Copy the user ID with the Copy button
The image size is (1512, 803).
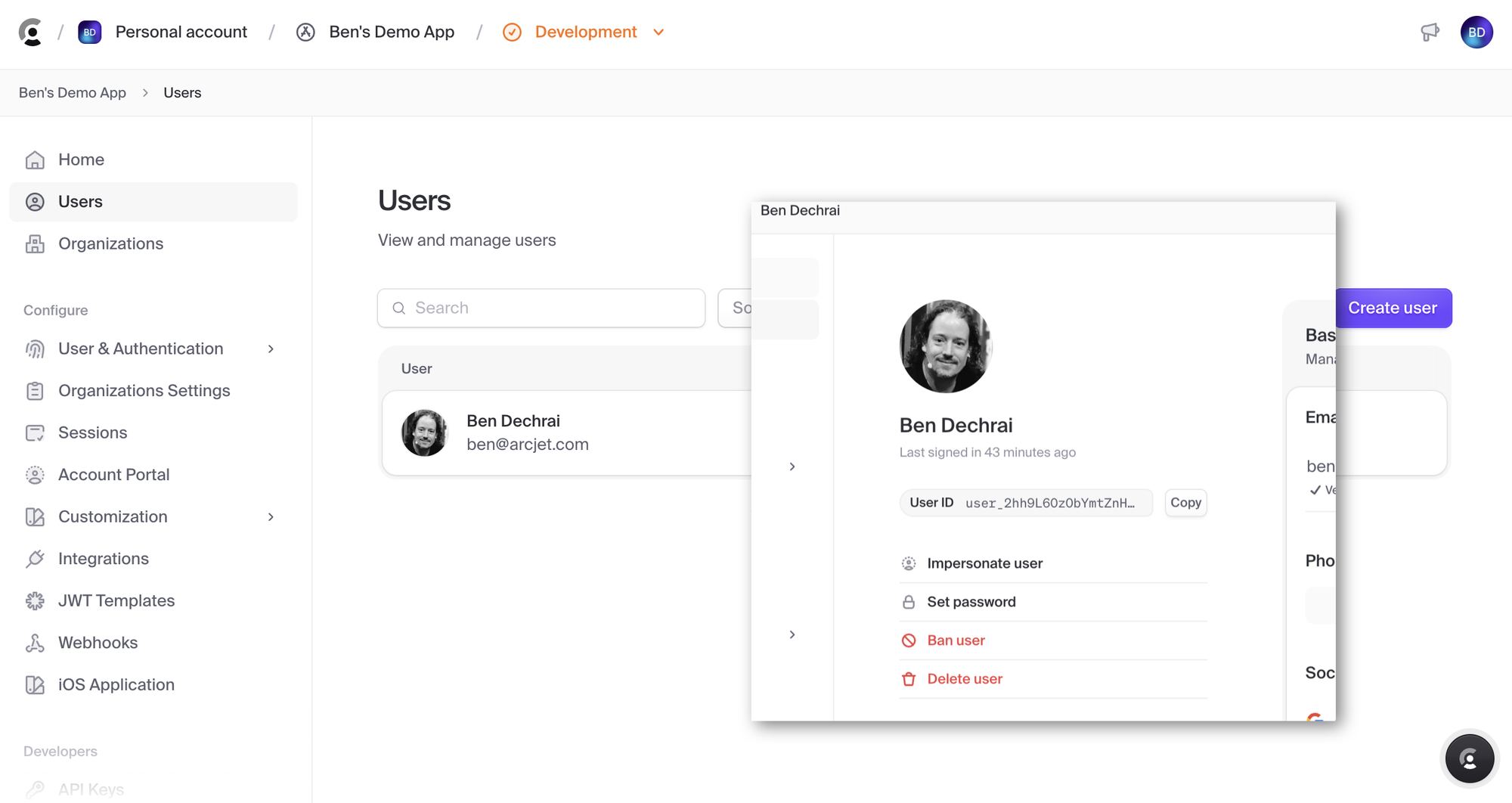click(x=1185, y=503)
